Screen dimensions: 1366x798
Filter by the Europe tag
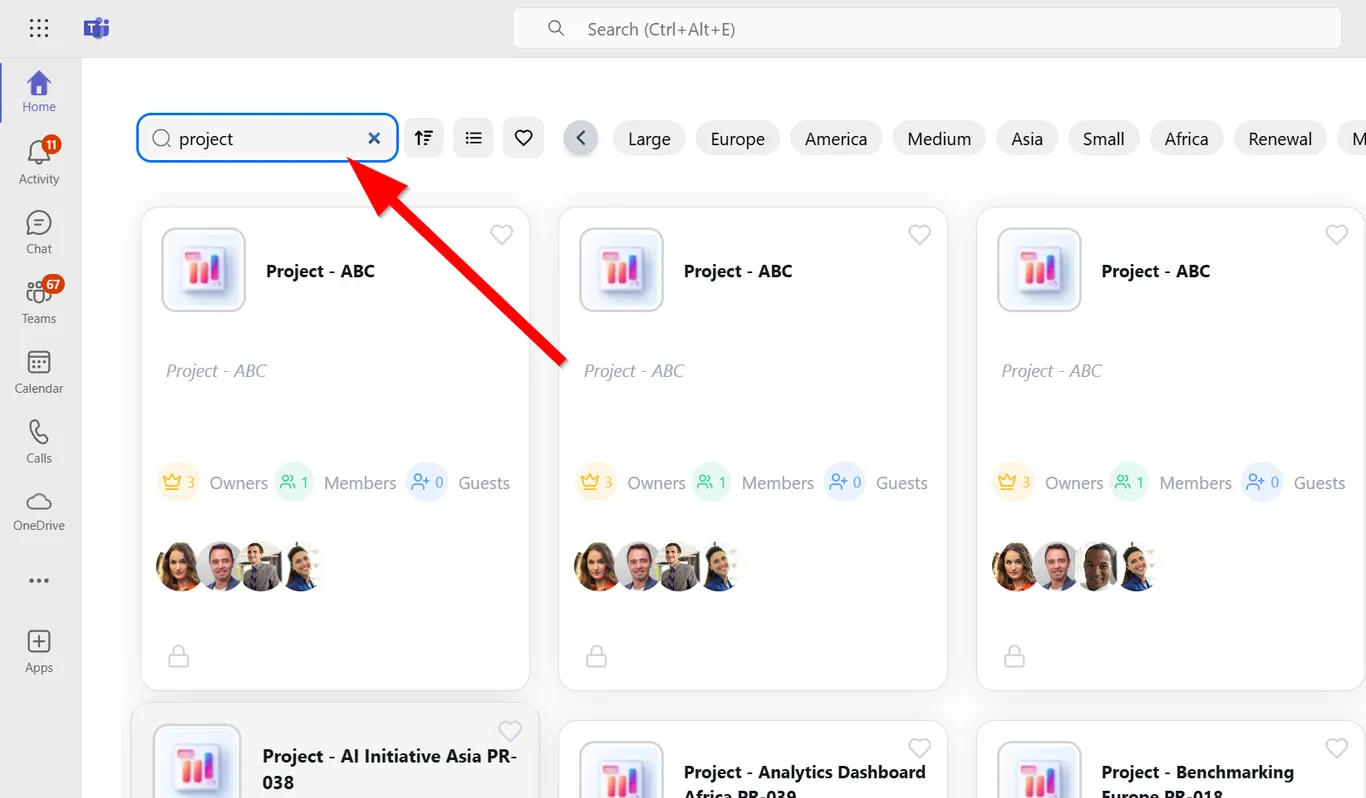(738, 139)
